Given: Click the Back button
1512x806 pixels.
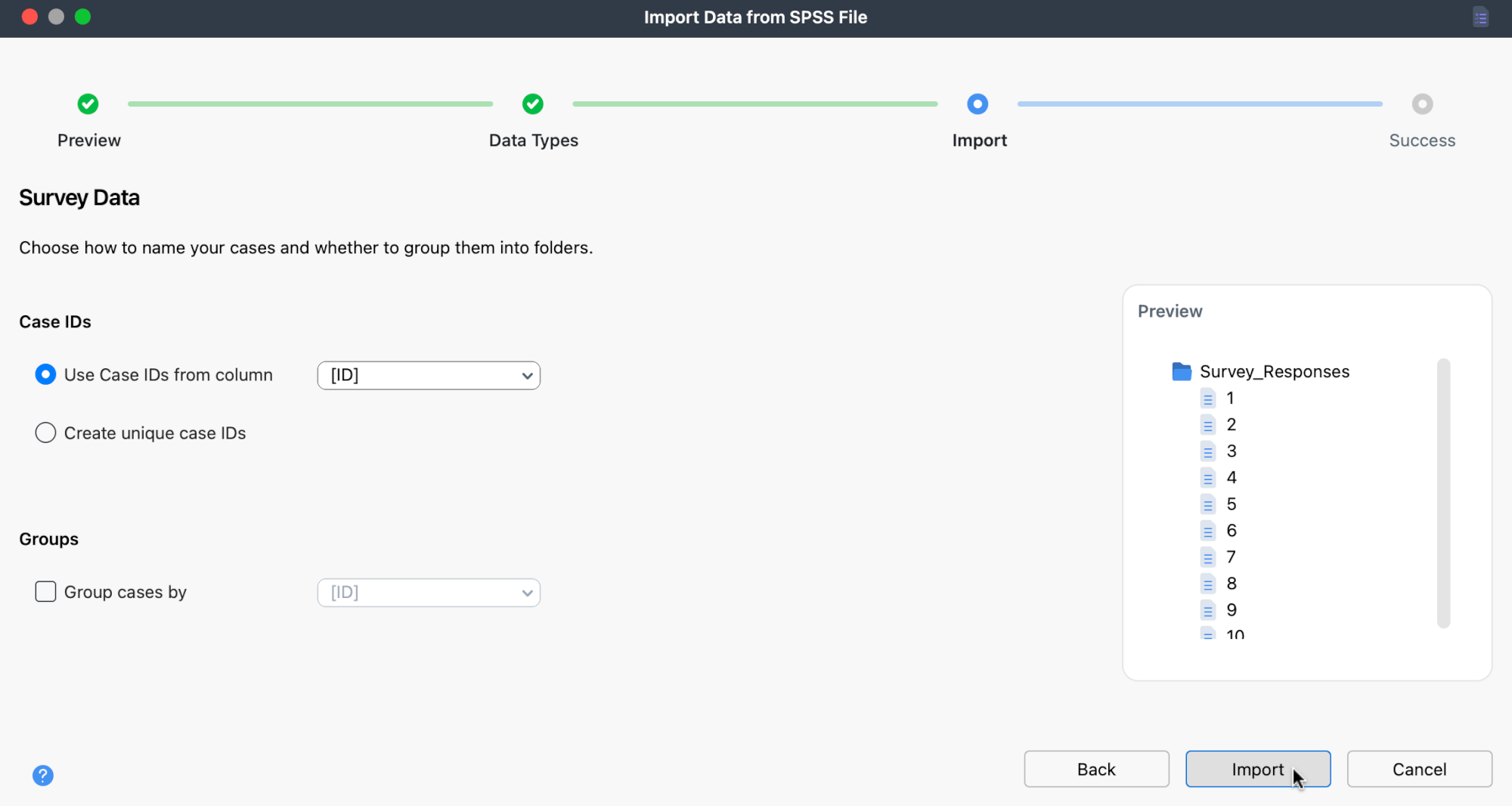Looking at the screenshot, I should point(1096,769).
